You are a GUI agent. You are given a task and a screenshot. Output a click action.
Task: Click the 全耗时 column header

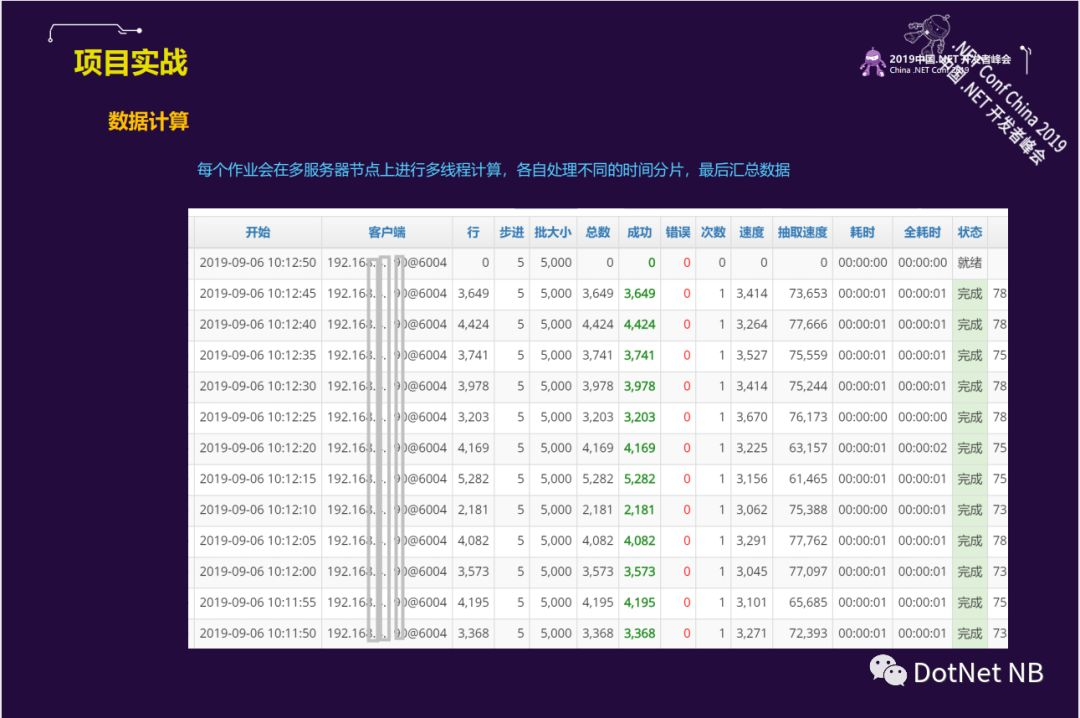(x=922, y=232)
